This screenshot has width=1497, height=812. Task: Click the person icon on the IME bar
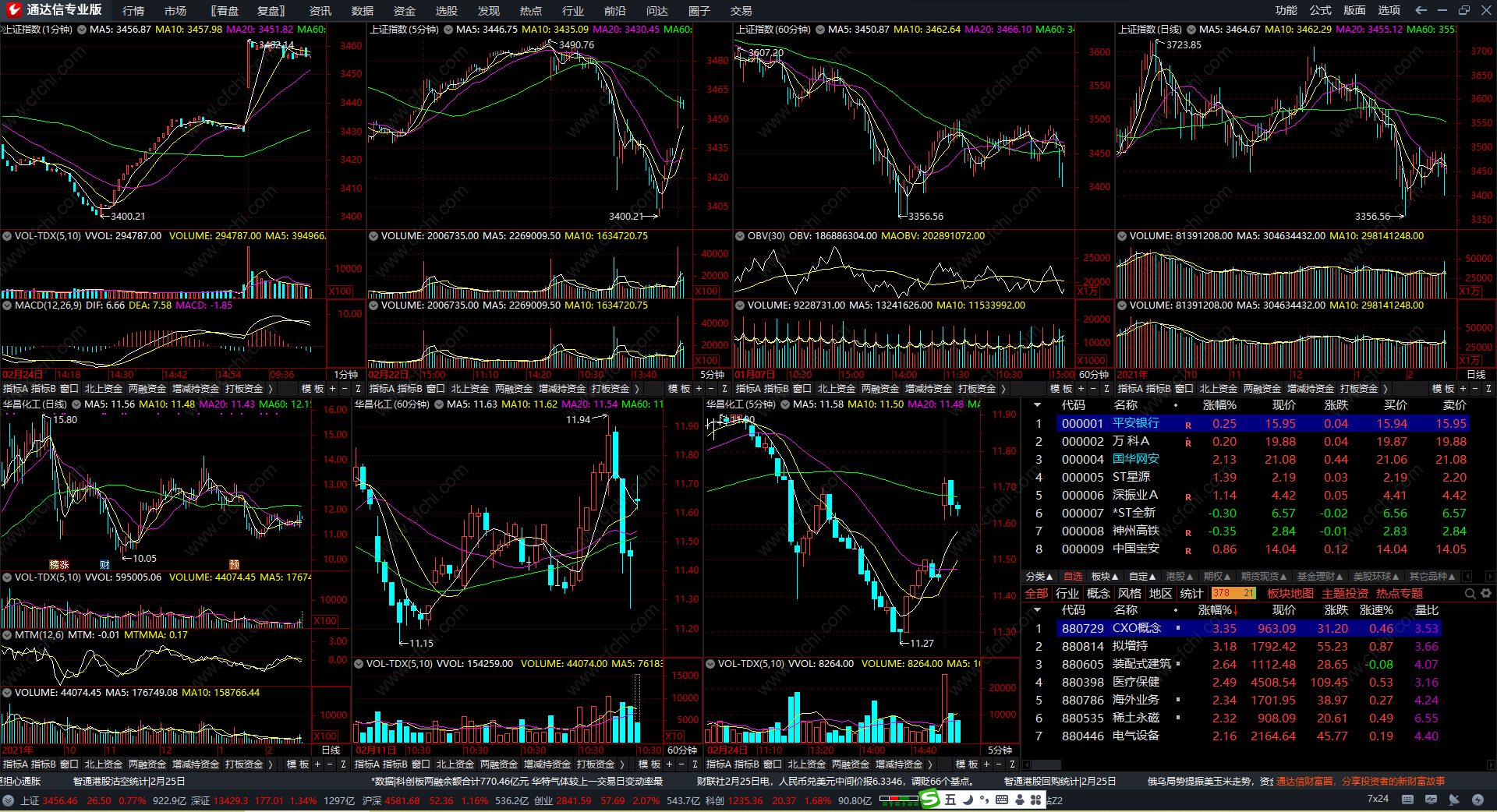[1019, 800]
